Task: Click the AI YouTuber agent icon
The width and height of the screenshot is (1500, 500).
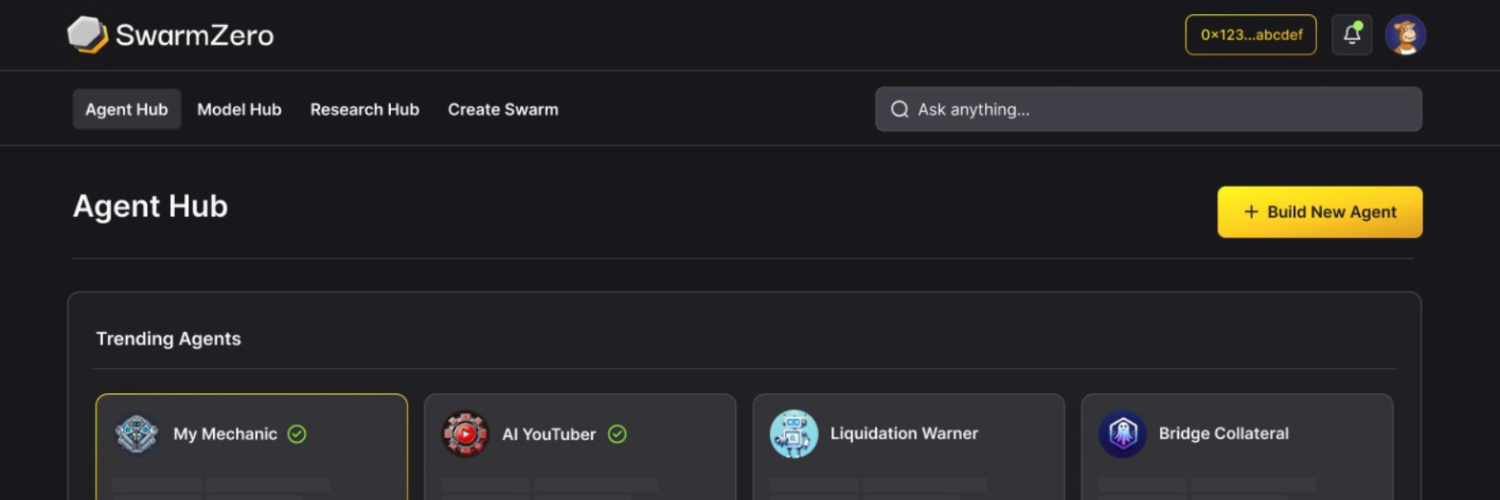Action: click(465, 434)
